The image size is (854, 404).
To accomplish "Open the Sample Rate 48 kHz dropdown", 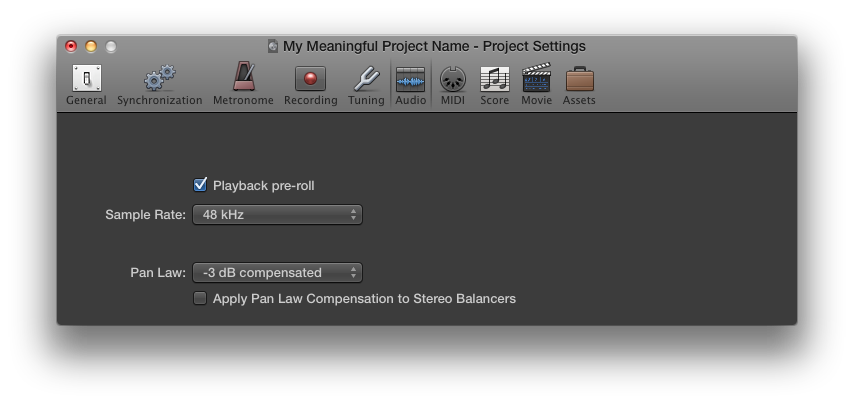I will click(277, 215).
